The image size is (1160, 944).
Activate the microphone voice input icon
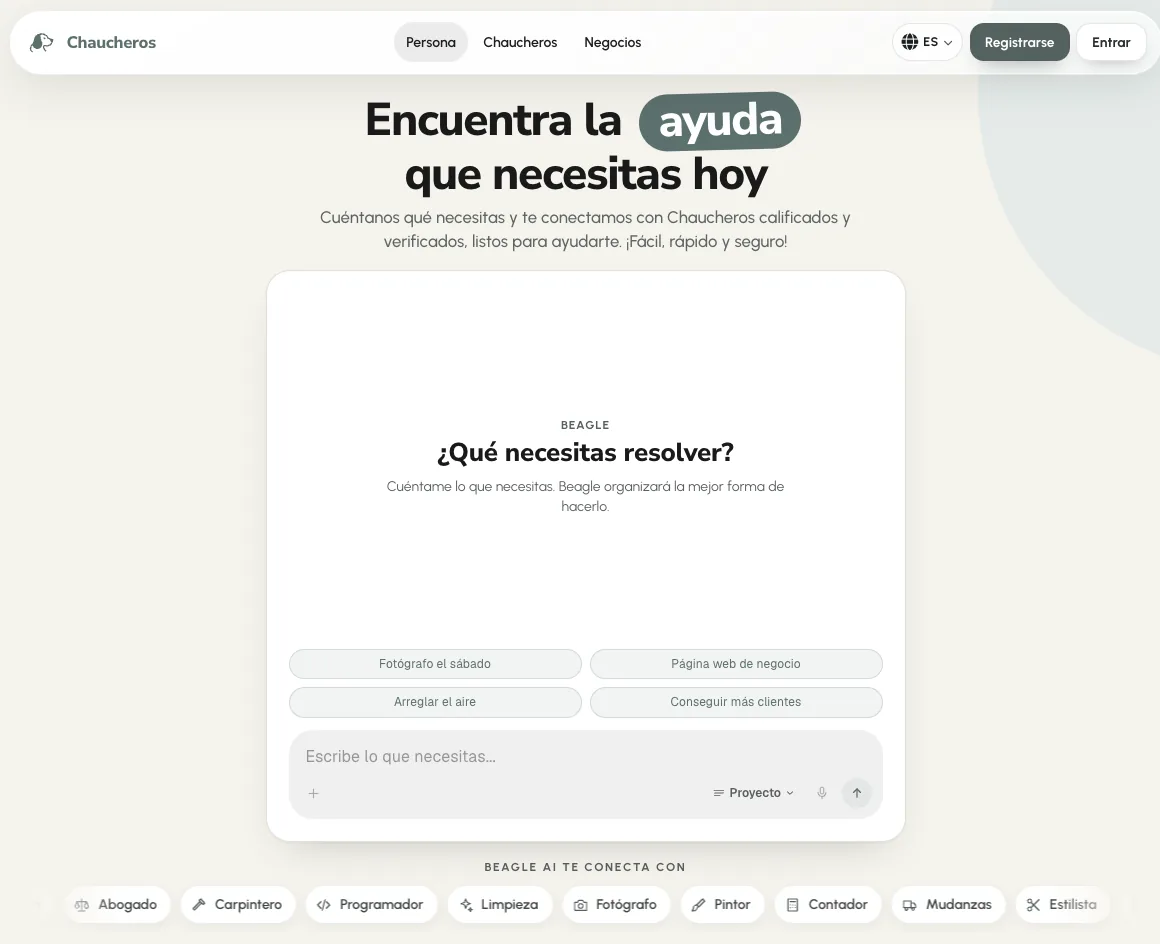tap(821, 793)
